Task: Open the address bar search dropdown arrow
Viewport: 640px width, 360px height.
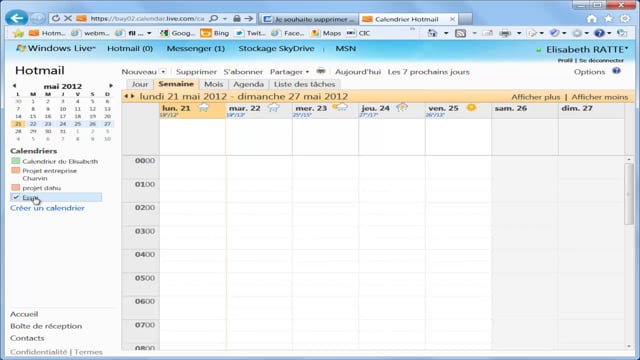Action: tap(224, 18)
